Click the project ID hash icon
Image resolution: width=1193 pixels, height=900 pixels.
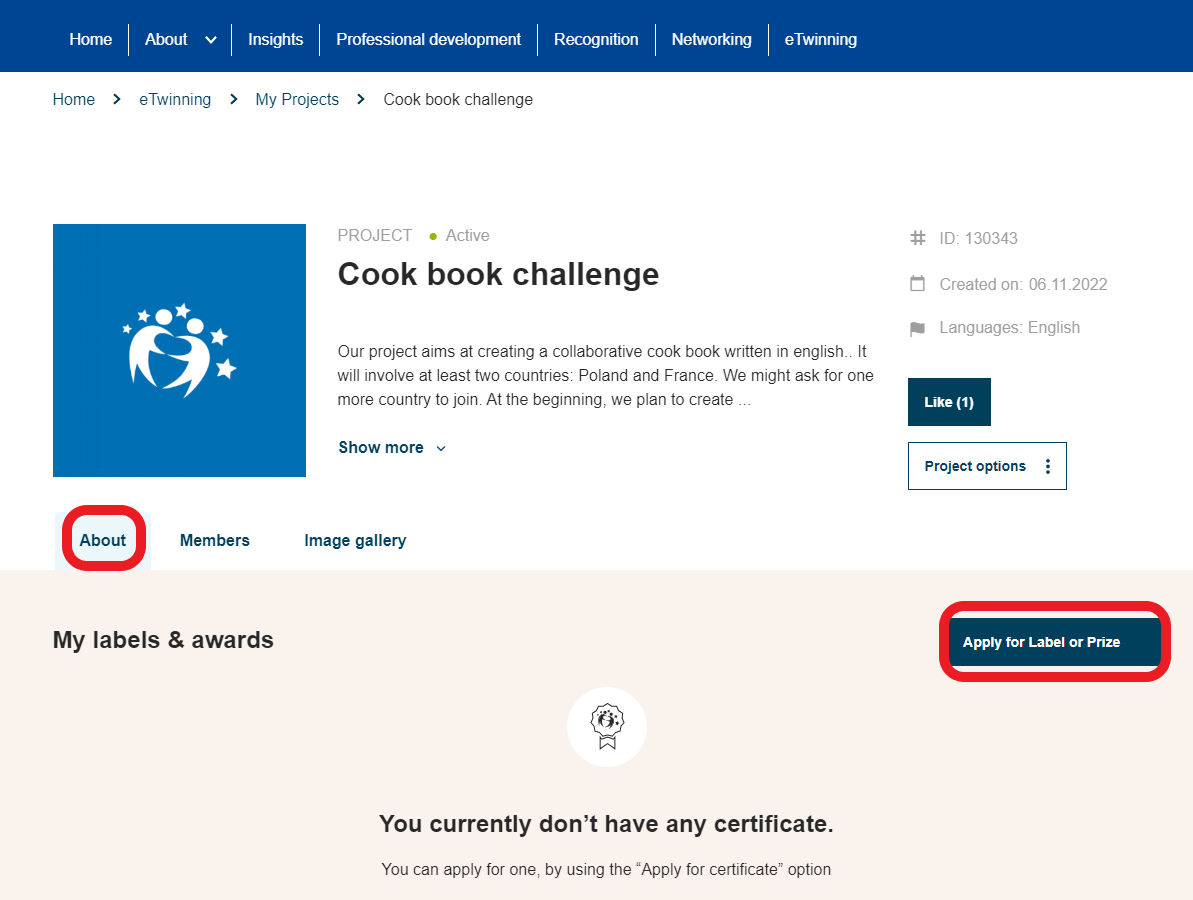[917, 238]
